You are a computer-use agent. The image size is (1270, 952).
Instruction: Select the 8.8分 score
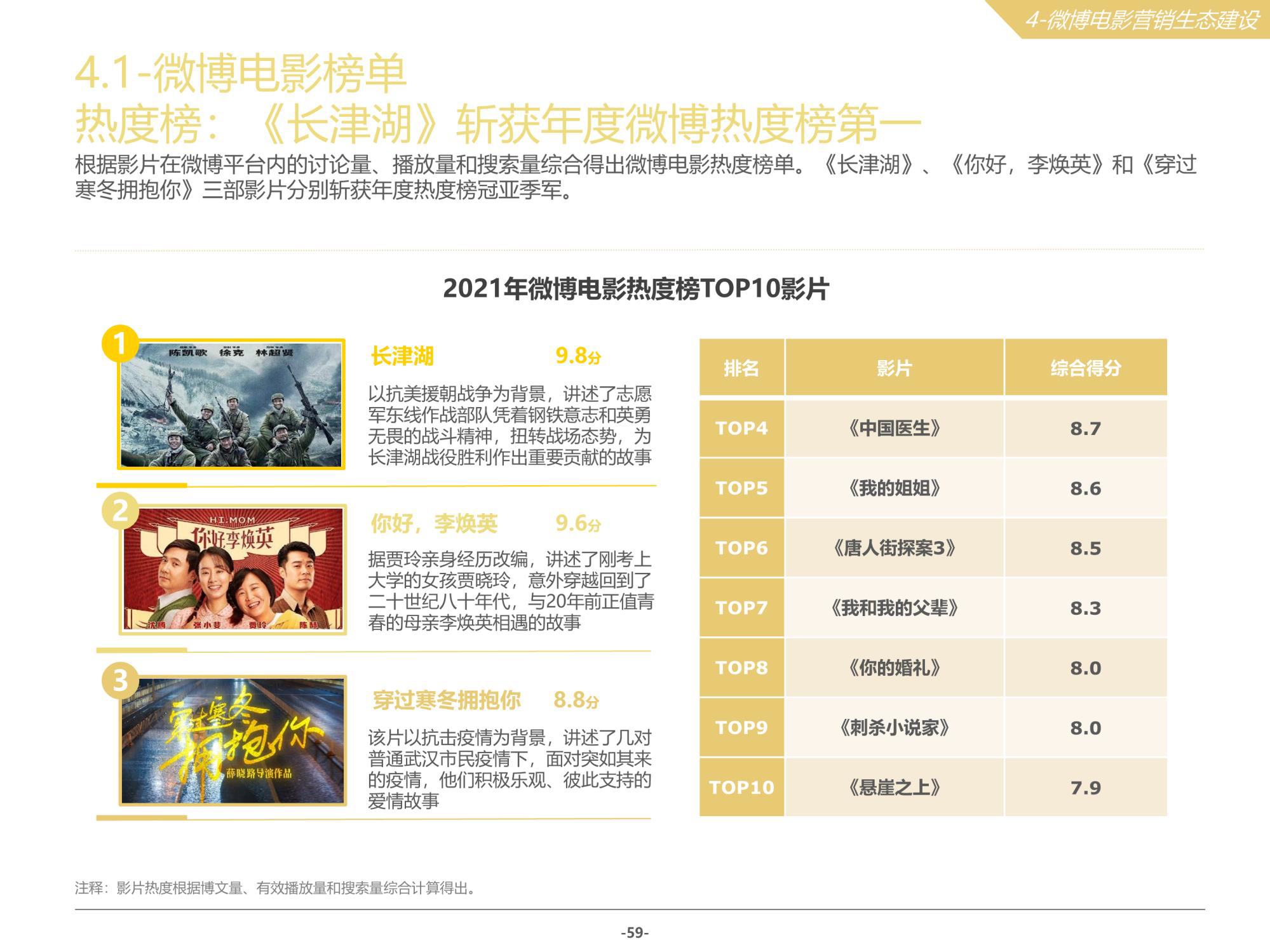click(576, 700)
